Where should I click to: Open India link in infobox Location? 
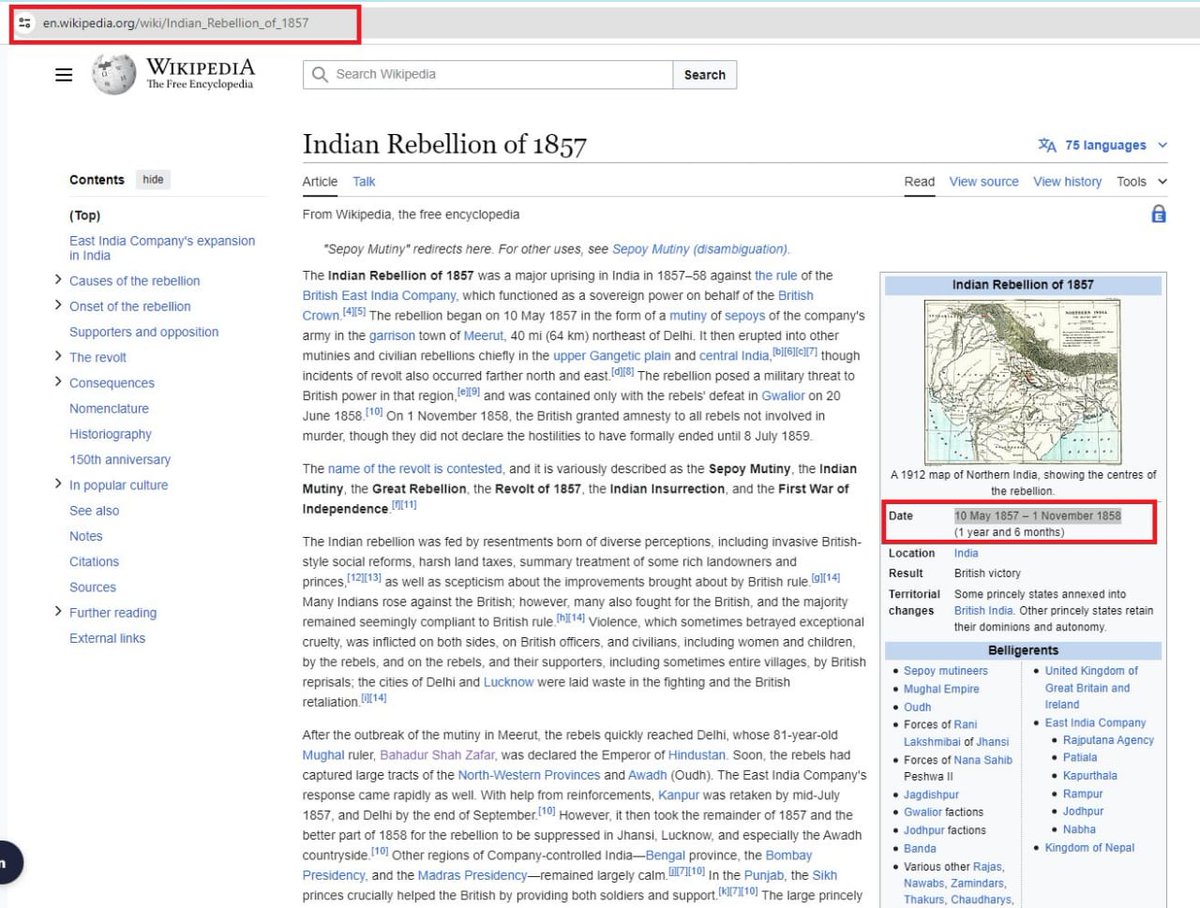click(966, 553)
